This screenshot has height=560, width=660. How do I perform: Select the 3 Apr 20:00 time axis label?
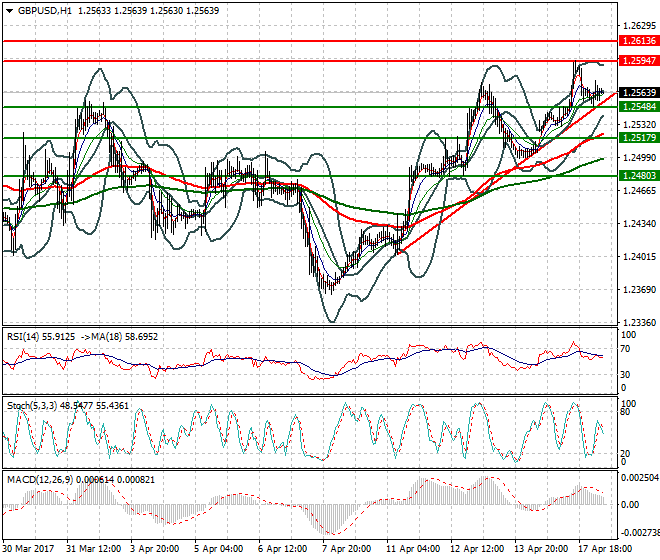pyautogui.click(x=154, y=549)
